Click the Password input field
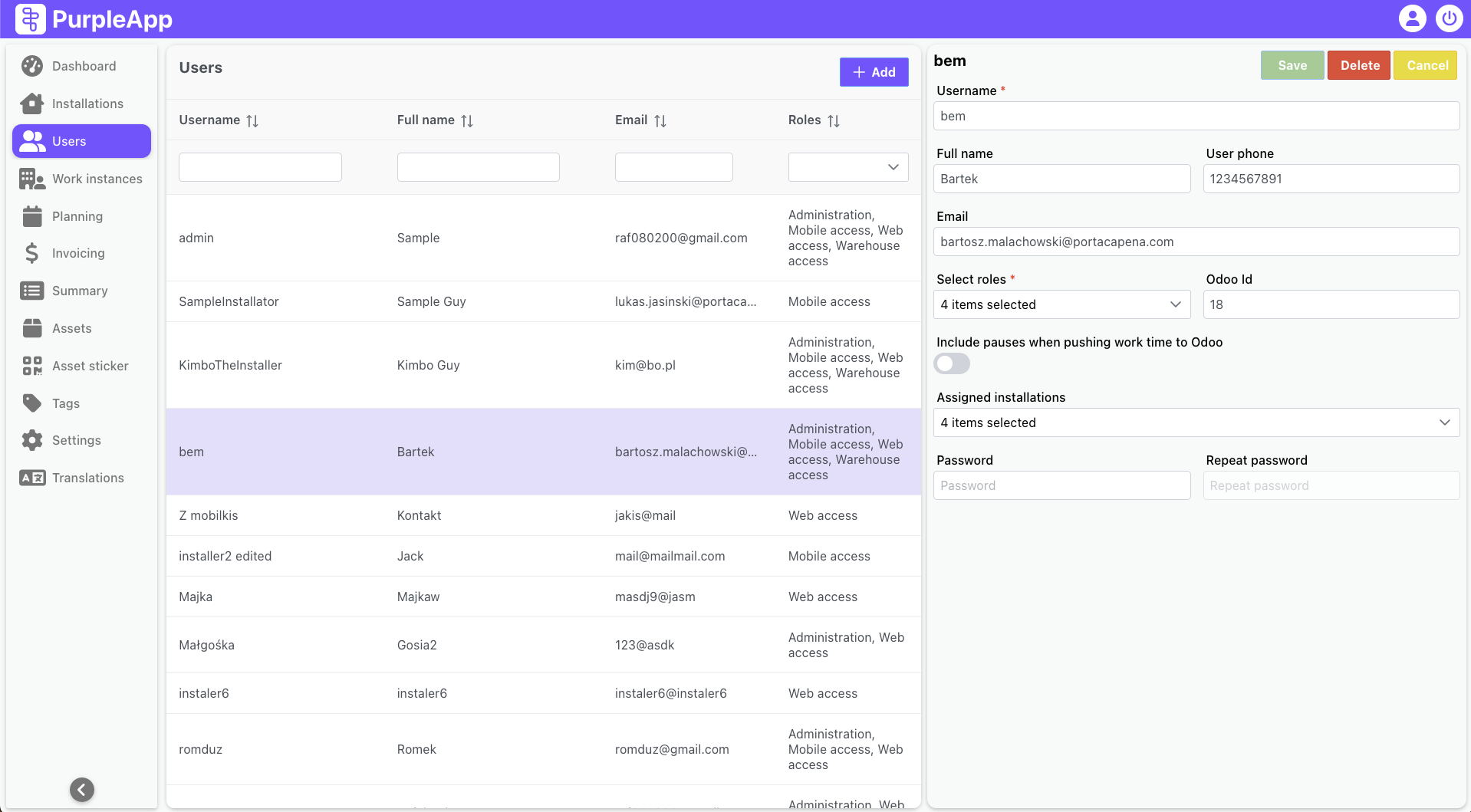This screenshot has width=1471, height=812. pyautogui.click(x=1061, y=485)
